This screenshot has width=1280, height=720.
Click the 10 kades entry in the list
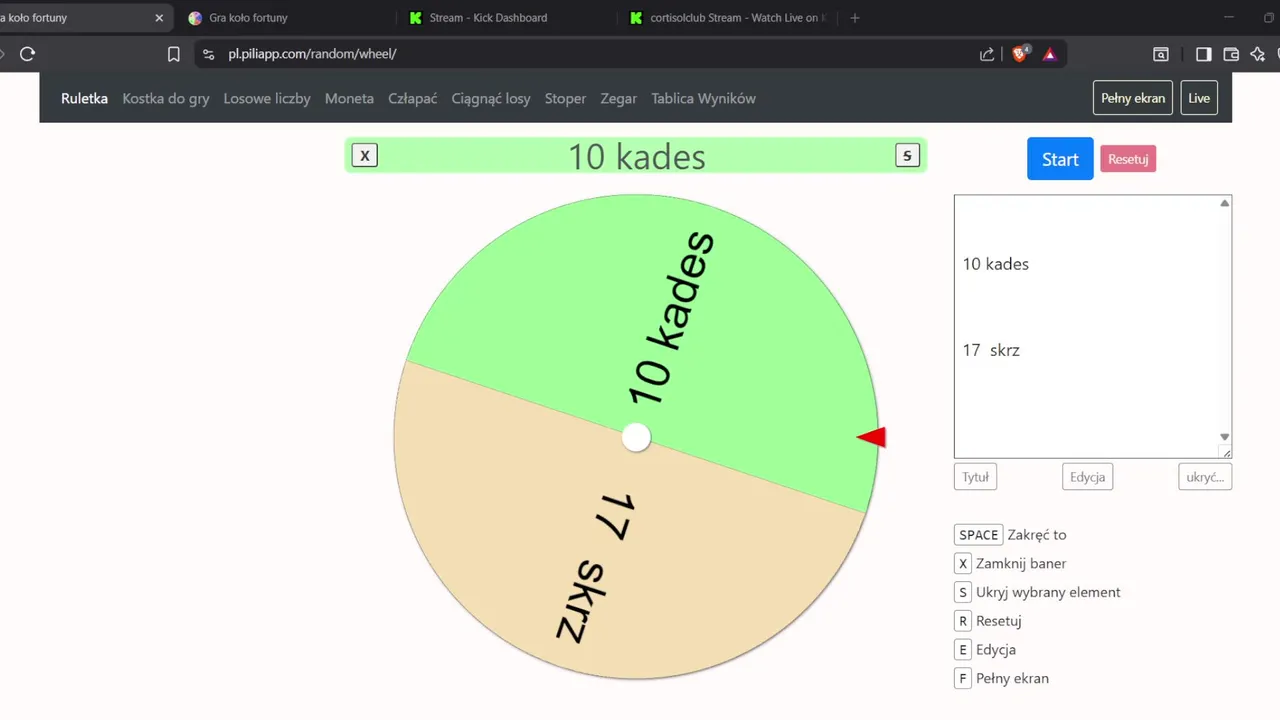[996, 264]
